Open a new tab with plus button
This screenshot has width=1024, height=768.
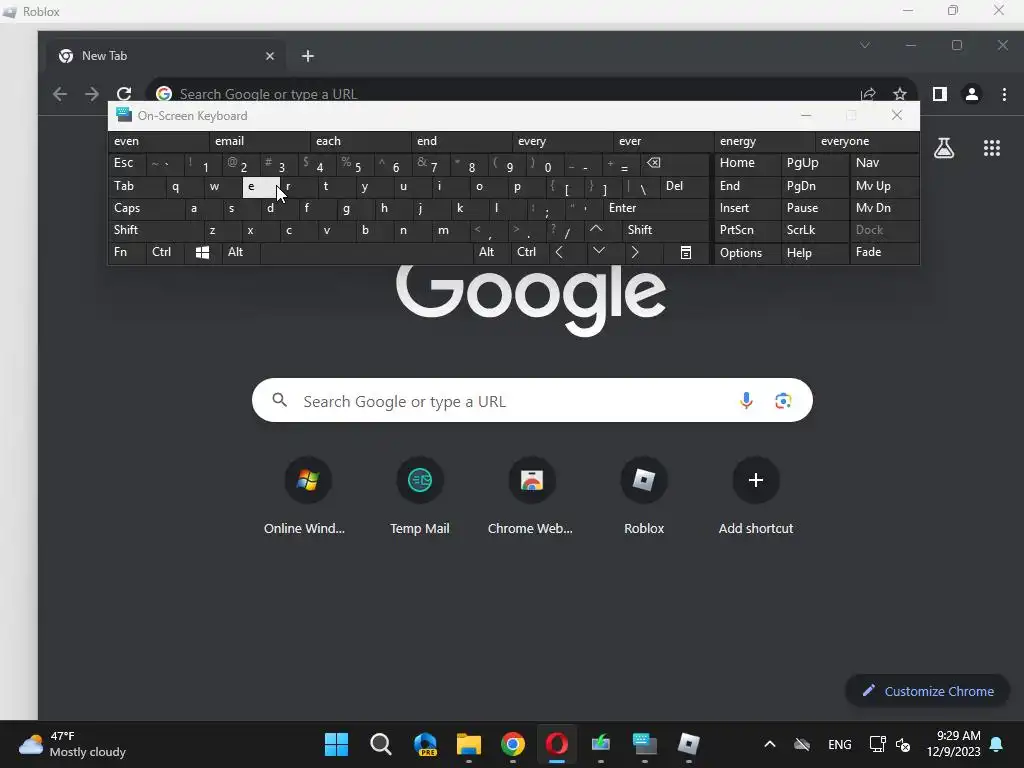(x=308, y=56)
